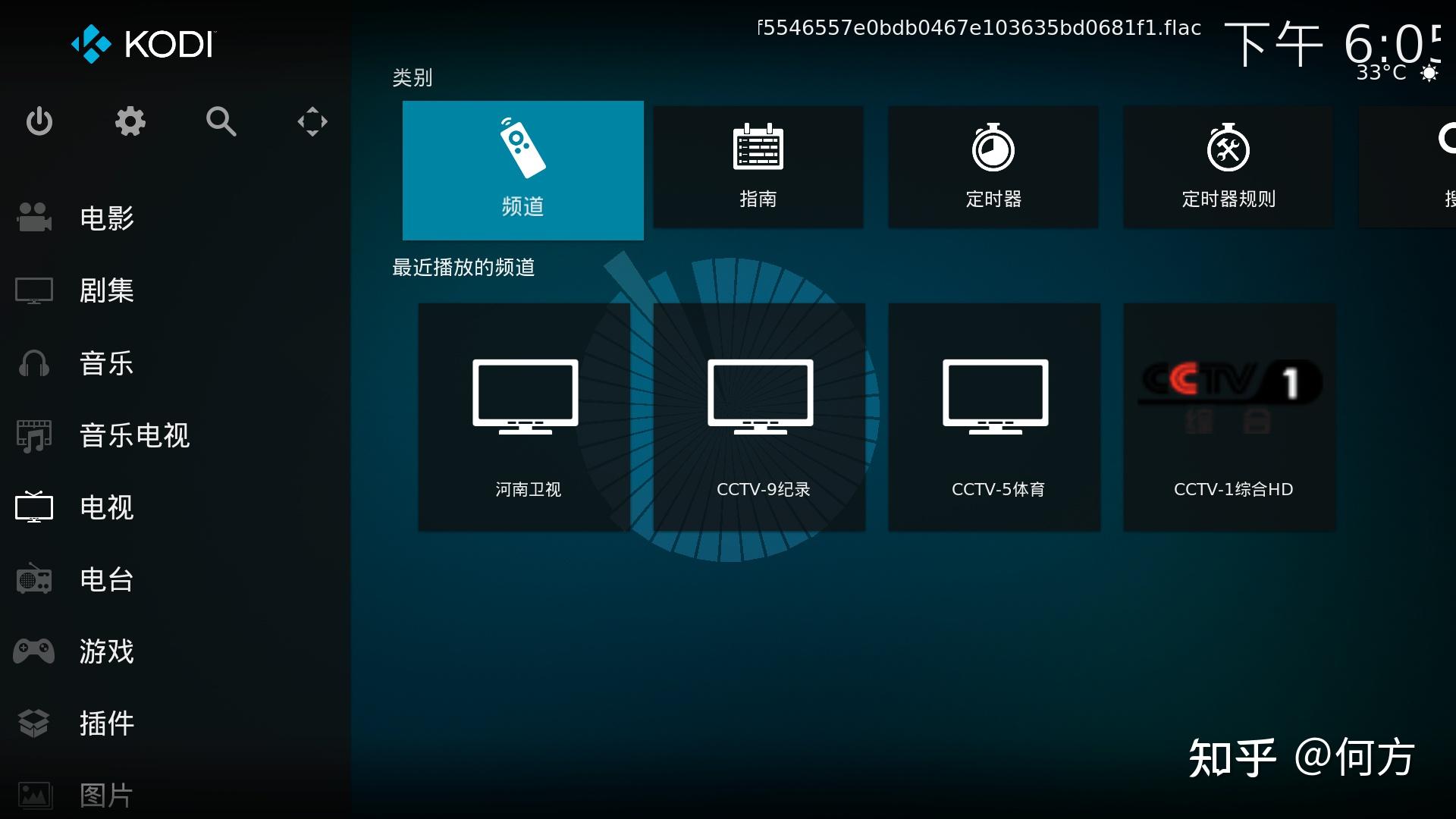The height and width of the screenshot is (819, 1456).
Task: Open the 指南 category tile
Action: coord(758,167)
